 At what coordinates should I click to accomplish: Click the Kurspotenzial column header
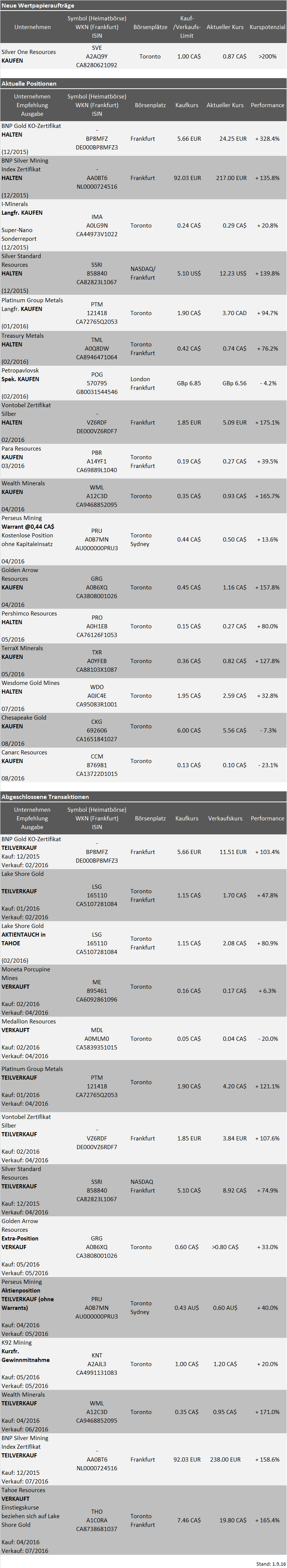(267, 28)
